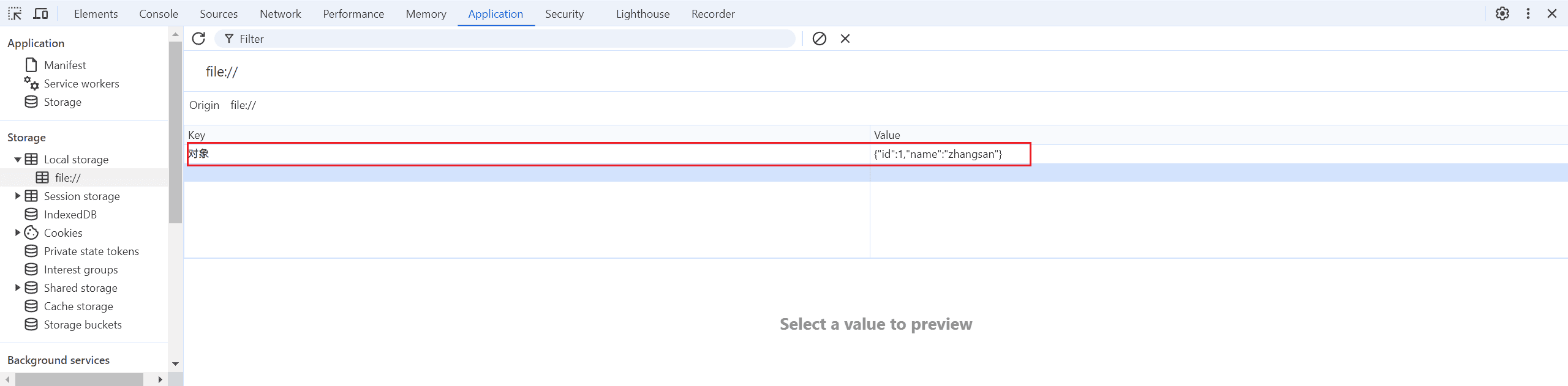Click the sidebar horizontal scrollbar thumb
The image size is (1568, 386).
[80, 379]
